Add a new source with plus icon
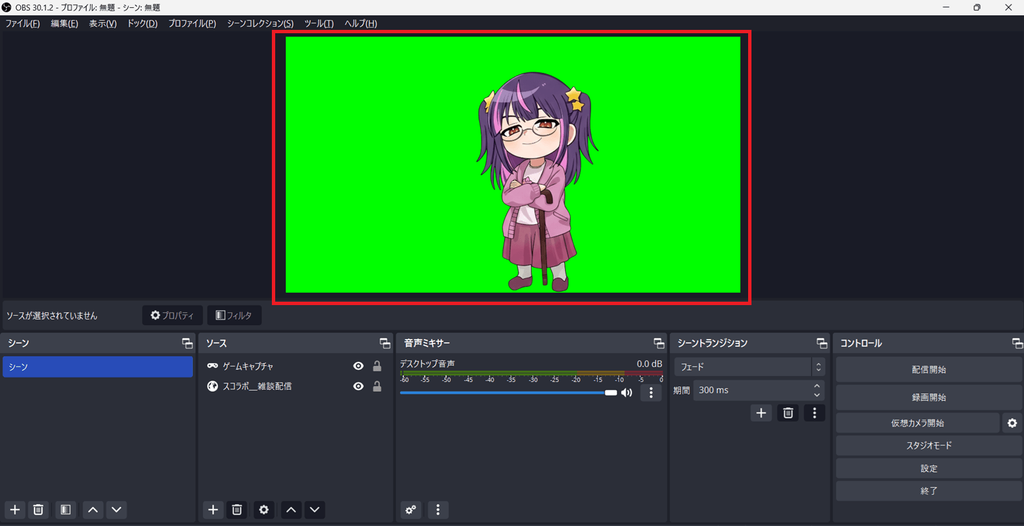 point(213,510)
